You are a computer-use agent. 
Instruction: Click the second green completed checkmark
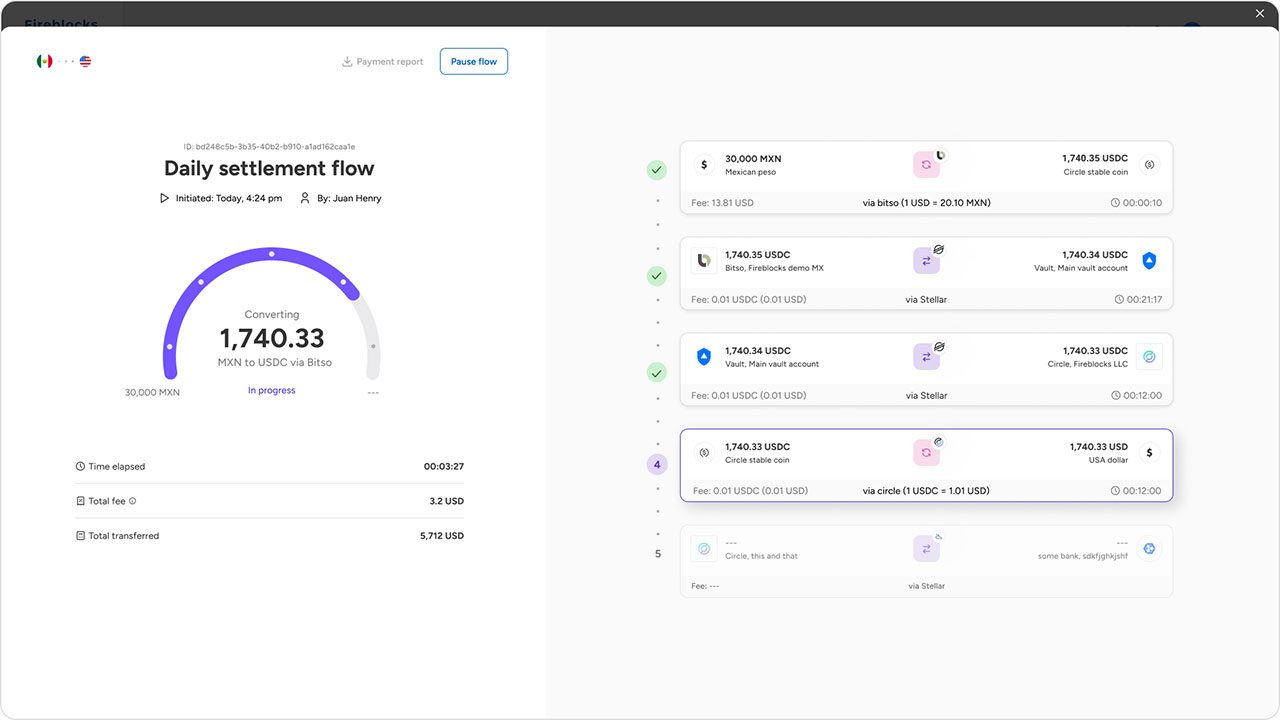[x=657, y=275]
